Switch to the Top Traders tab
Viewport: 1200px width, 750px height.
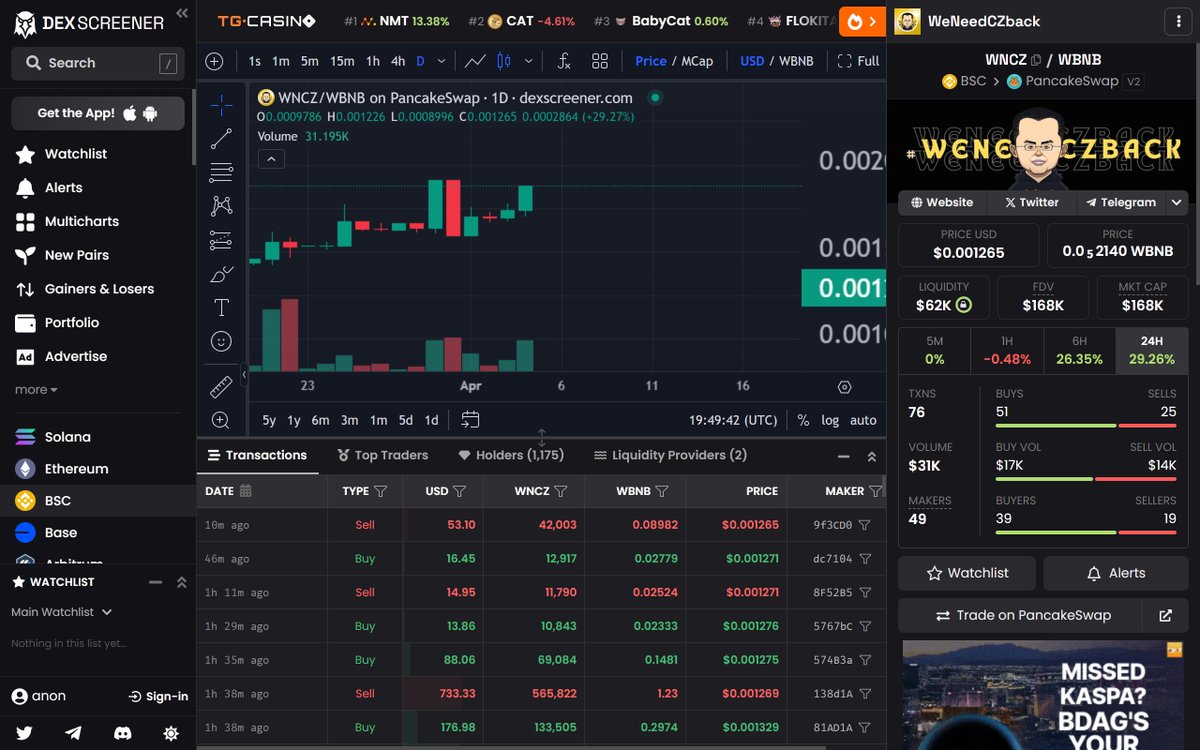[383, 455]
